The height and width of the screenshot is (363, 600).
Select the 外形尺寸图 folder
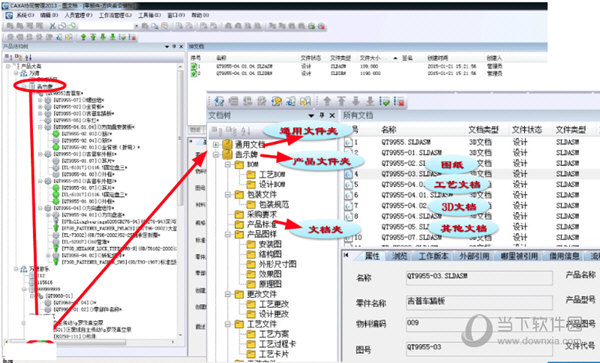[272, 264]
